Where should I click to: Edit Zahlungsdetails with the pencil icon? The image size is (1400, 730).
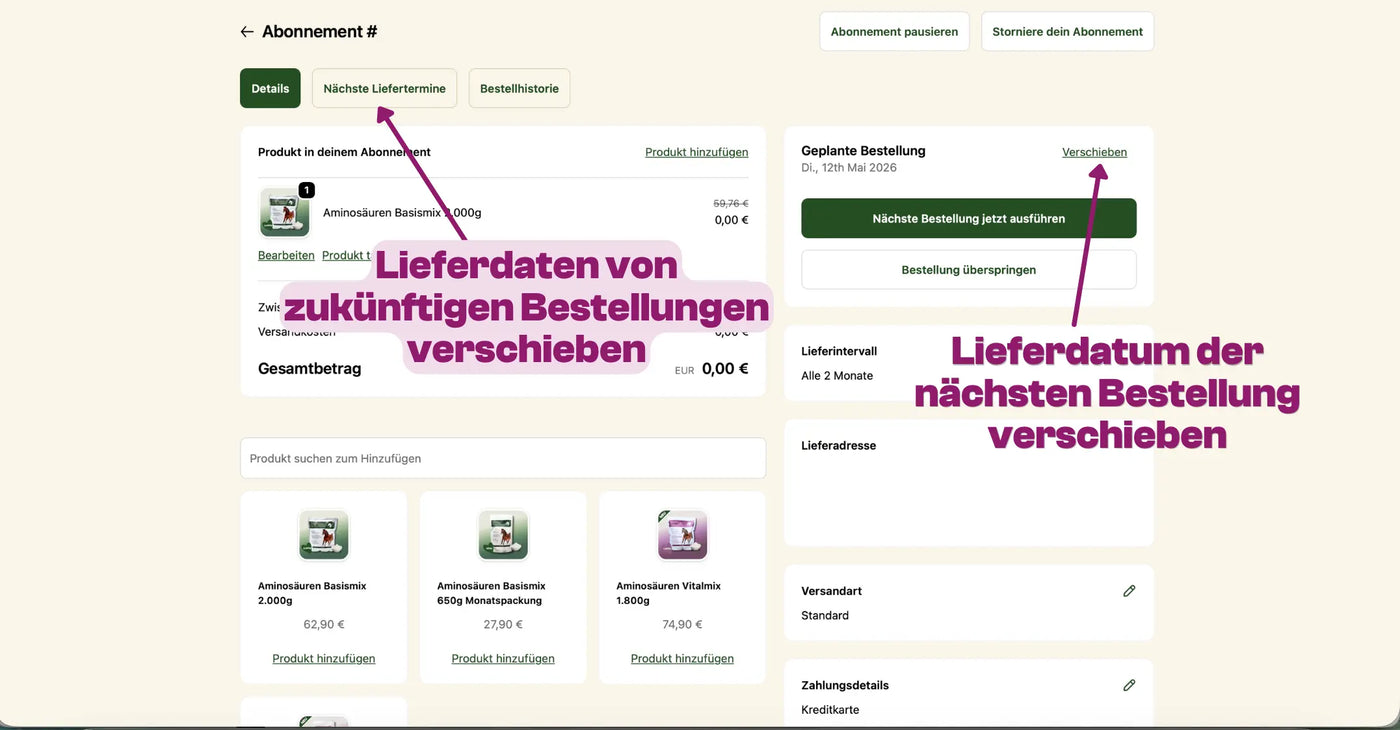click(x=1129, y=685)
